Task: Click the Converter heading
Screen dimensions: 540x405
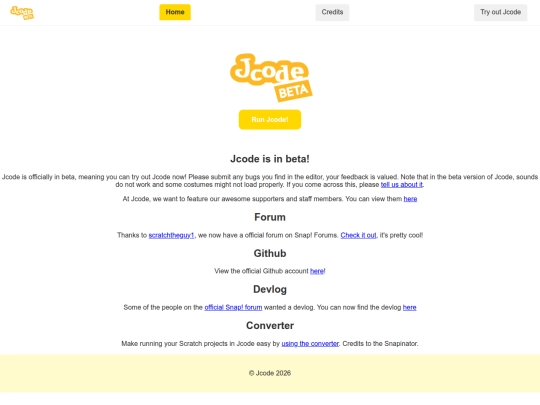Action: coord(270,326)
